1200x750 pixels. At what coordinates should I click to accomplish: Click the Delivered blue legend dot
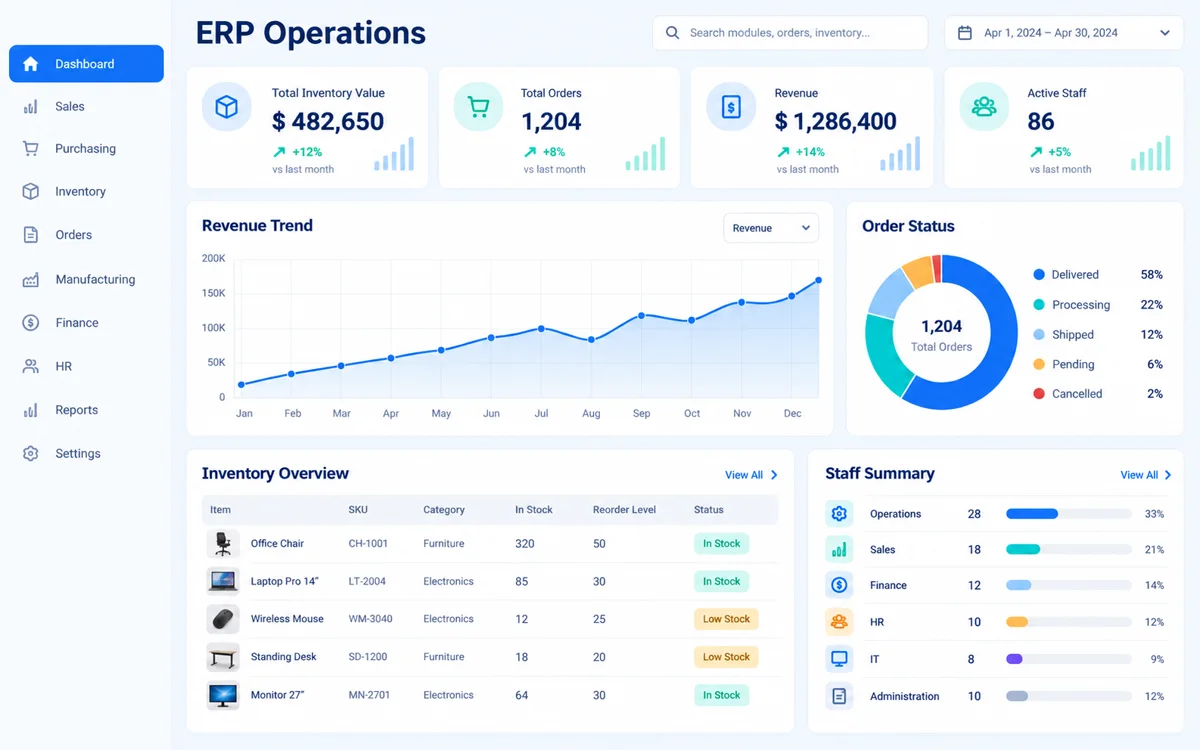click(x=1039, y=275)
